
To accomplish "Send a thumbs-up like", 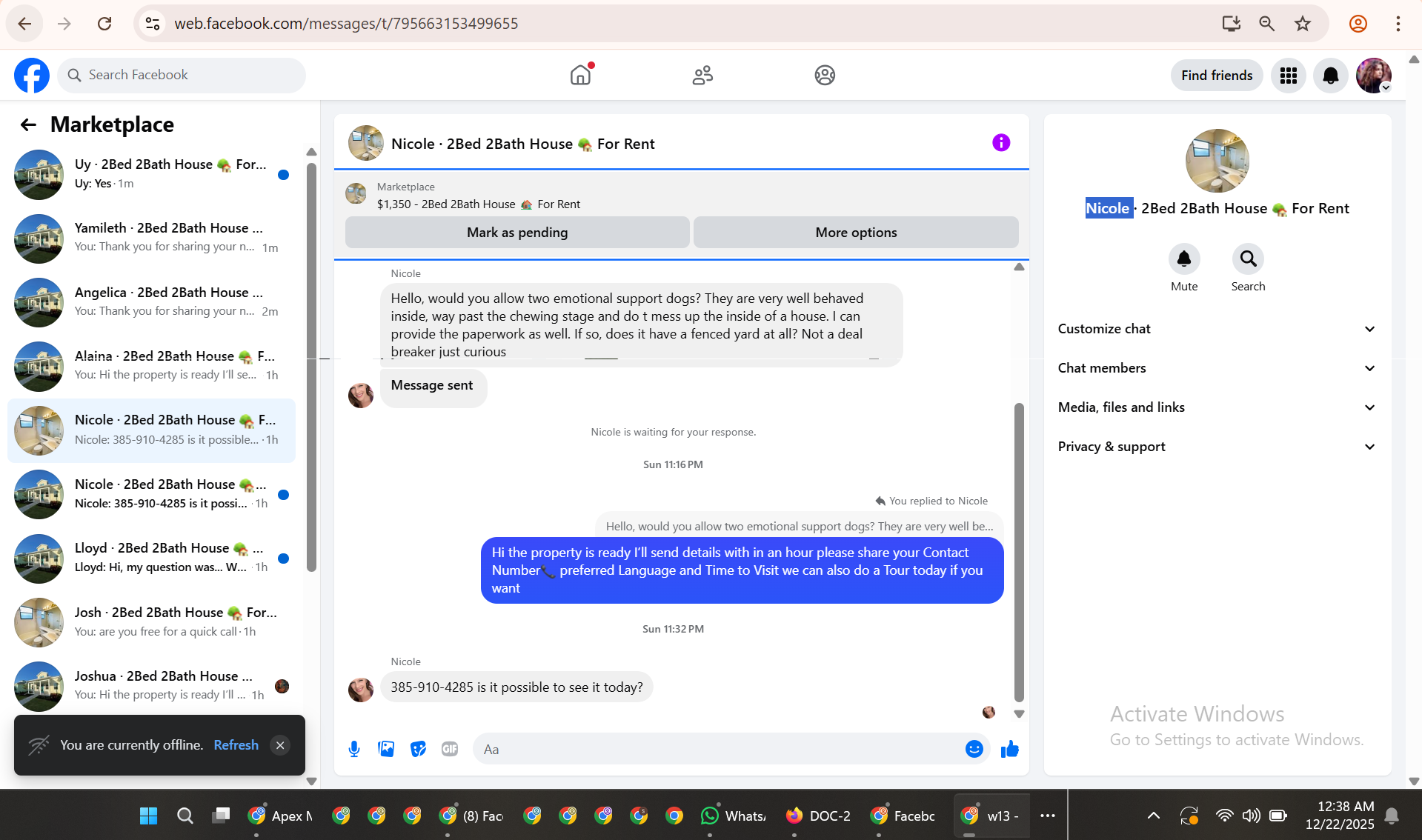I will pyautogui.click(x=1009, y=749).
